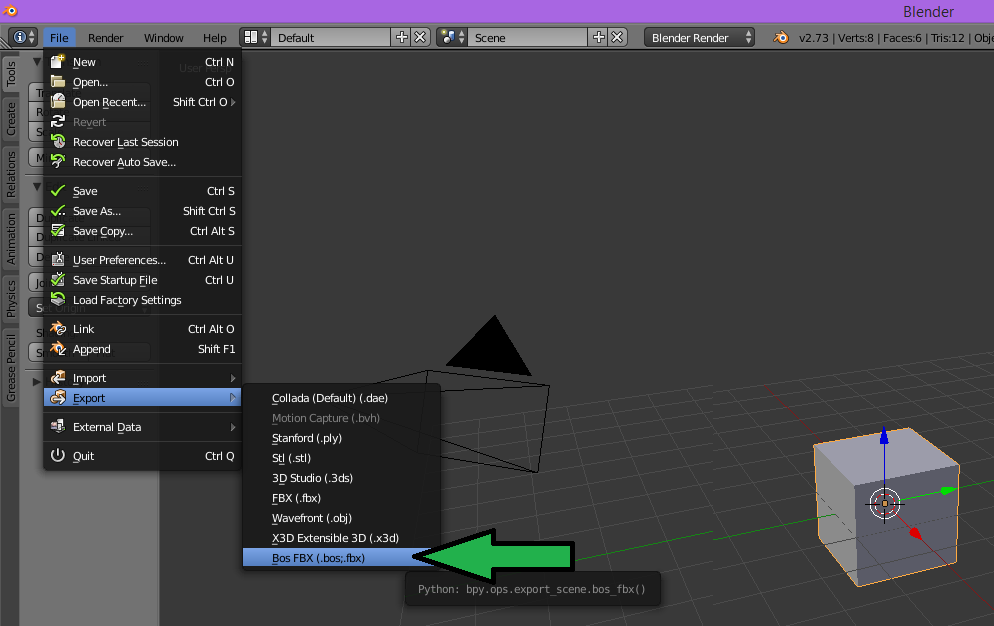Image resolution: width=994 pixels, height=626 pixels.
Task: Click the Open folder icon
Action: coord(58,82)
